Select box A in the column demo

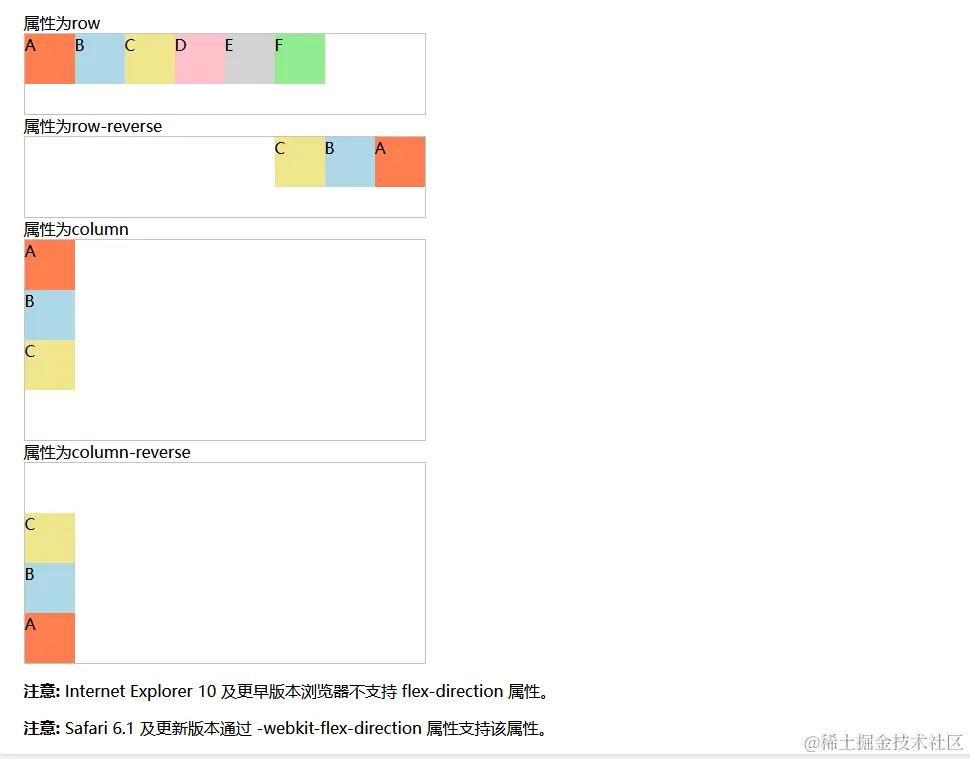click(49, 265)
